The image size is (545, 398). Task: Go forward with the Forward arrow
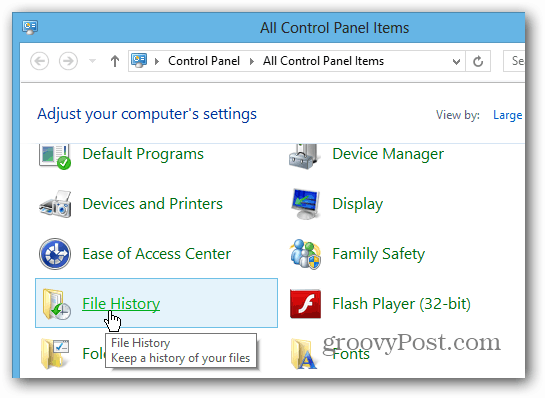point(68,61)
